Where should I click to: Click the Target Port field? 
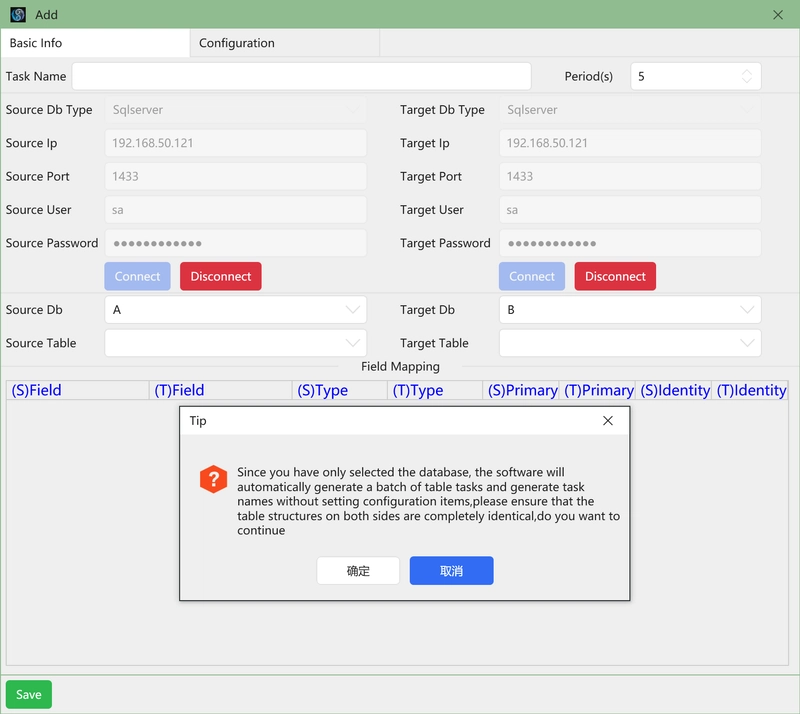click(x=630, y=177)
